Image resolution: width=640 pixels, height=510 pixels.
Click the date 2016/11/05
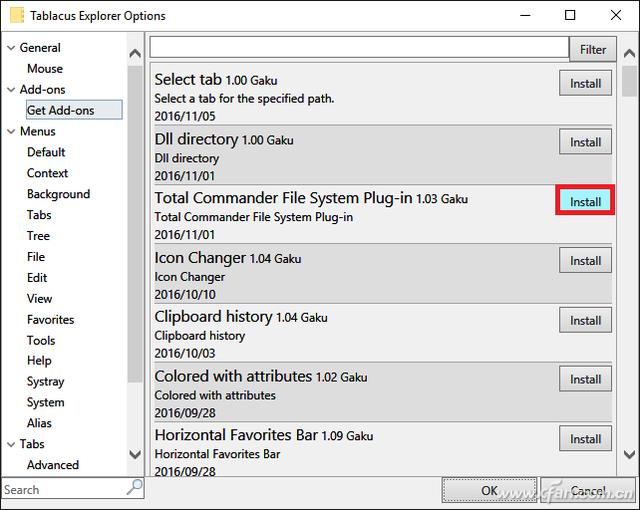coord(184,116)
